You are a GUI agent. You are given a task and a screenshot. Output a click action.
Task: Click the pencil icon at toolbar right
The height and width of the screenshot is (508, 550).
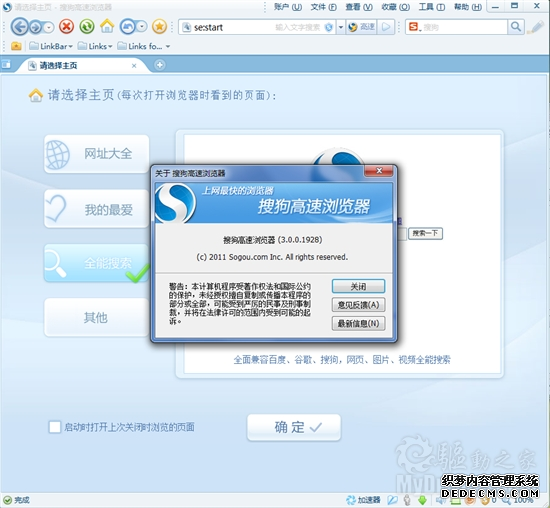tap(536, 27)
